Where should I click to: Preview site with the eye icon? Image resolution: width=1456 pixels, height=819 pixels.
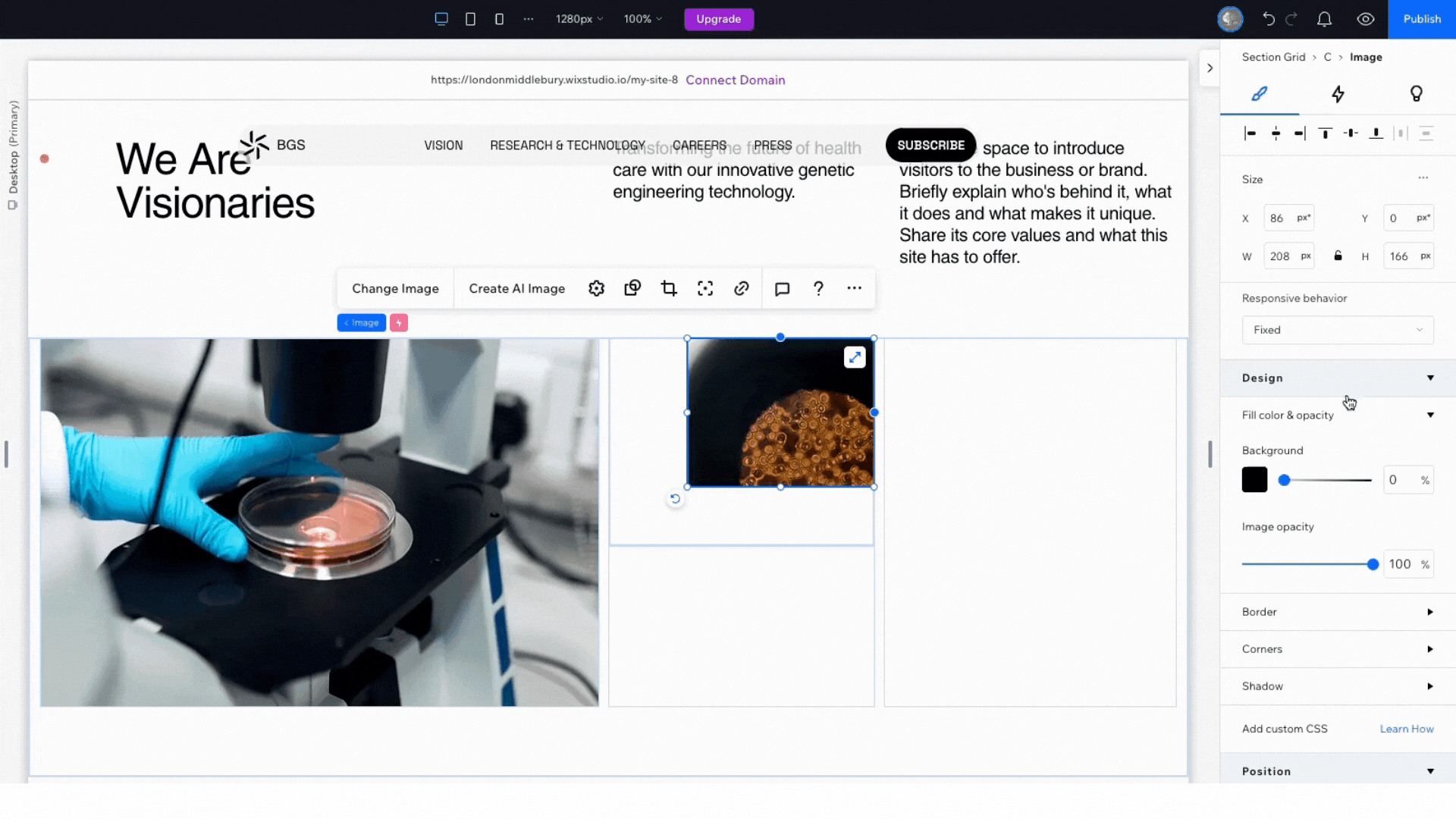pos(1366,19)
